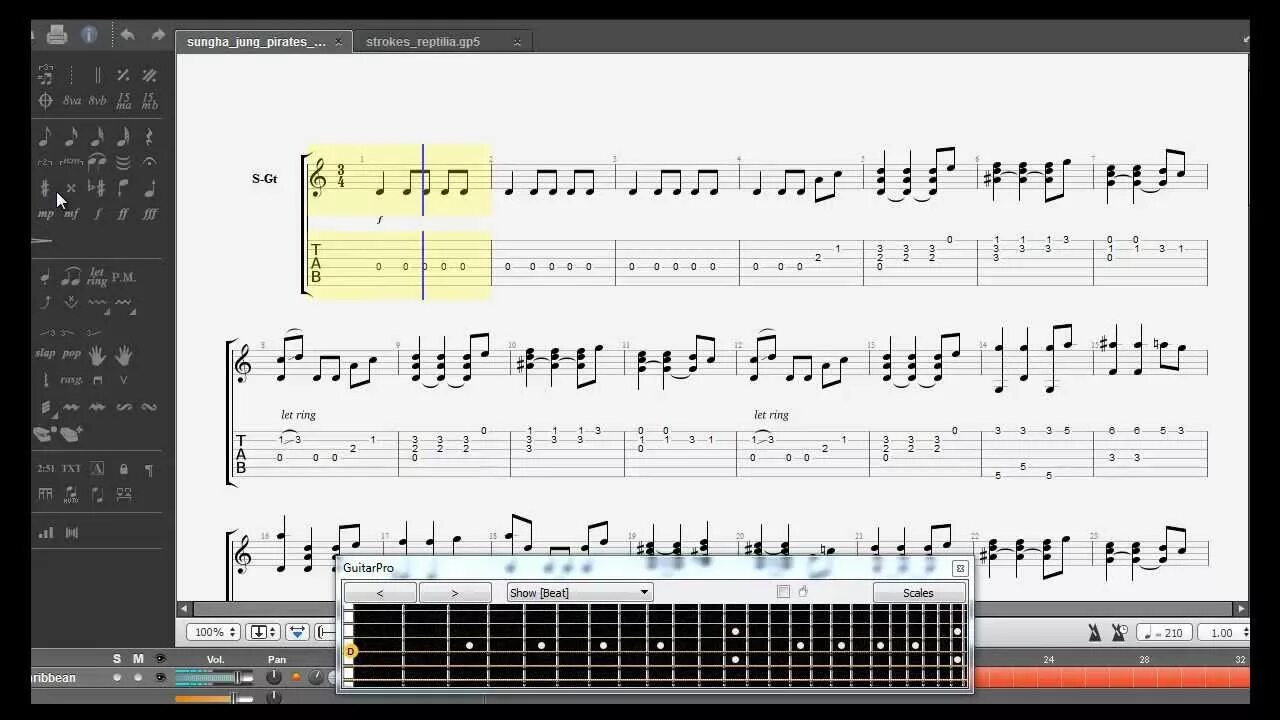Viewport: 1280px width, 720px height.
Task: Click the fretboard previous '<' button
Action: tap(380, 593)
